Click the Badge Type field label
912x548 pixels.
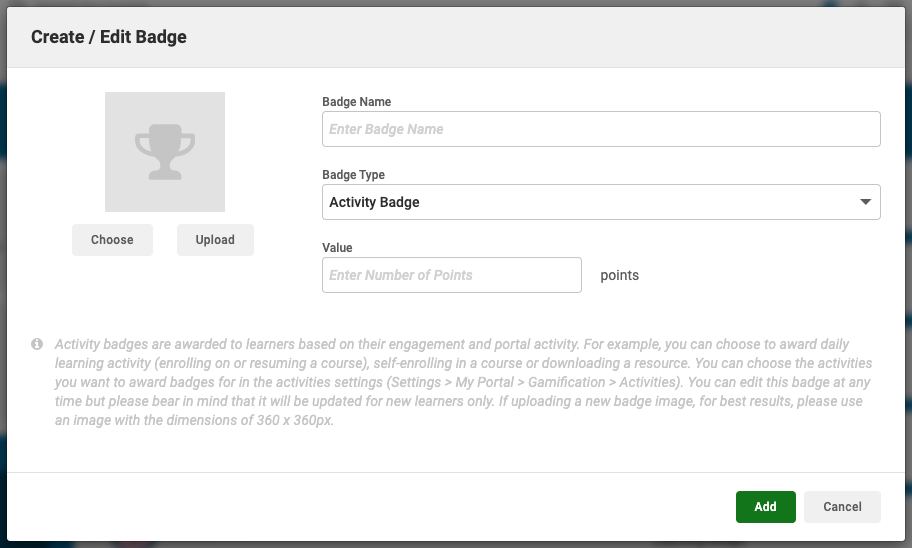[x=353, y=175]
